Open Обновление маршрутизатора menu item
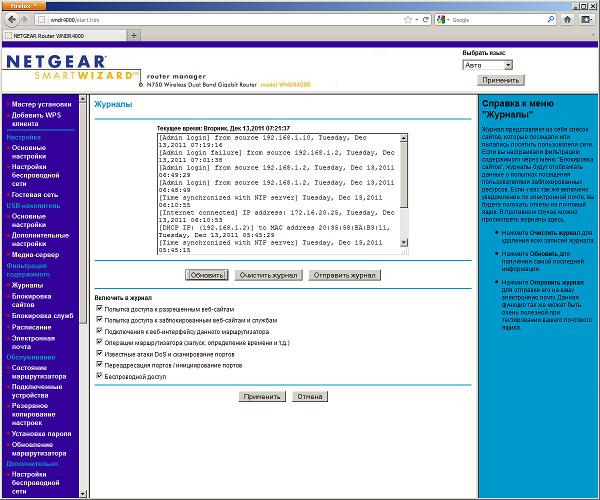 [39, 449]
